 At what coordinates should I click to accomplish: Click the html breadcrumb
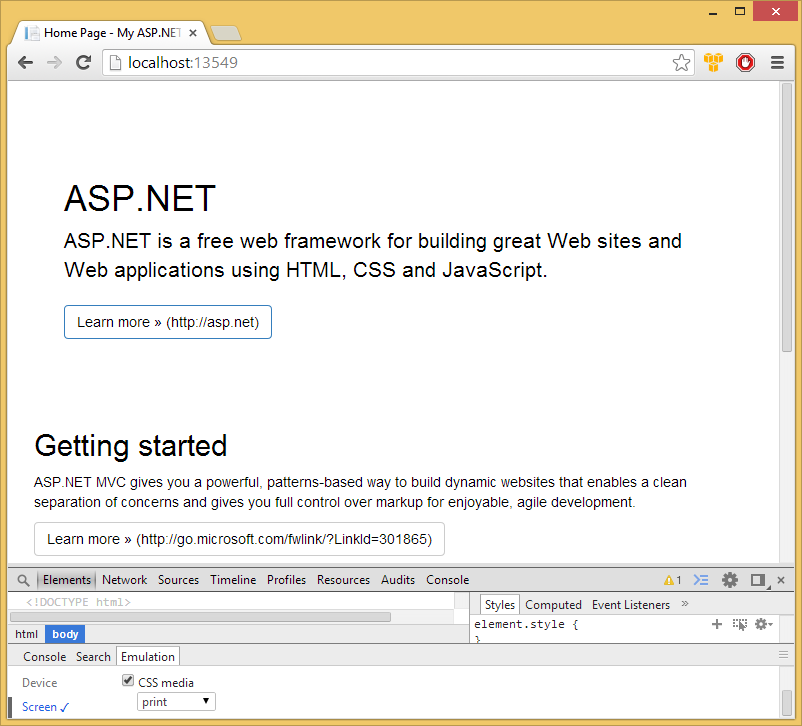click(27, 634)
